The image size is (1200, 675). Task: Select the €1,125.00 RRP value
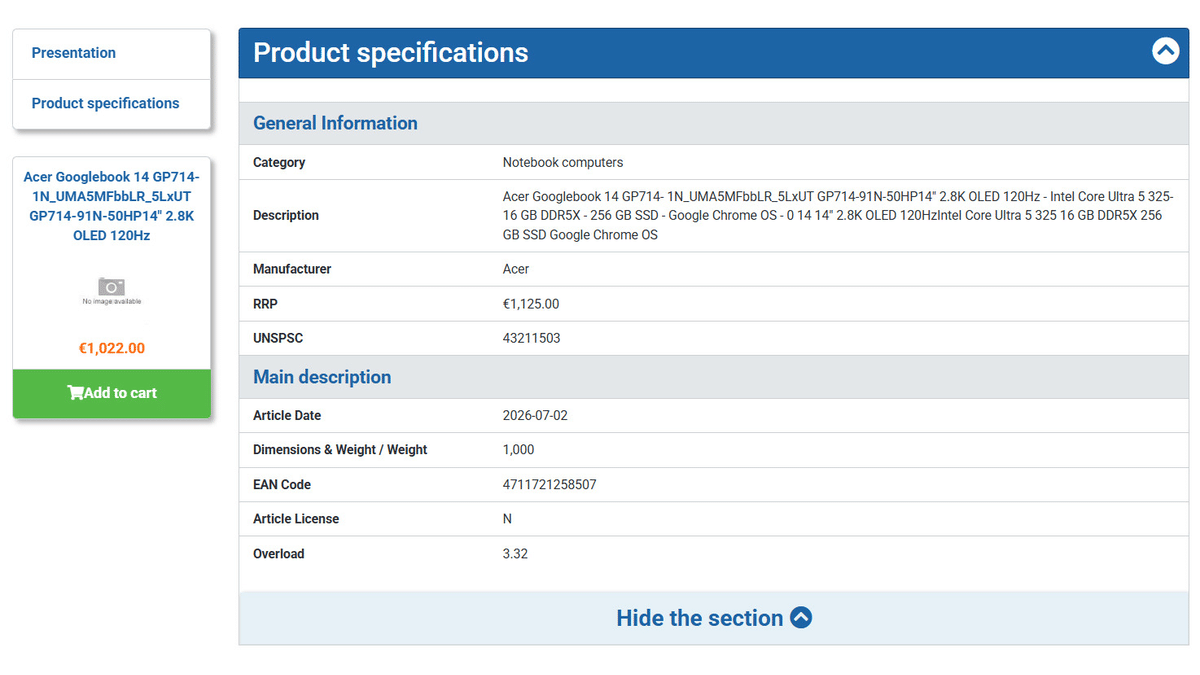(x=531, y=304)
